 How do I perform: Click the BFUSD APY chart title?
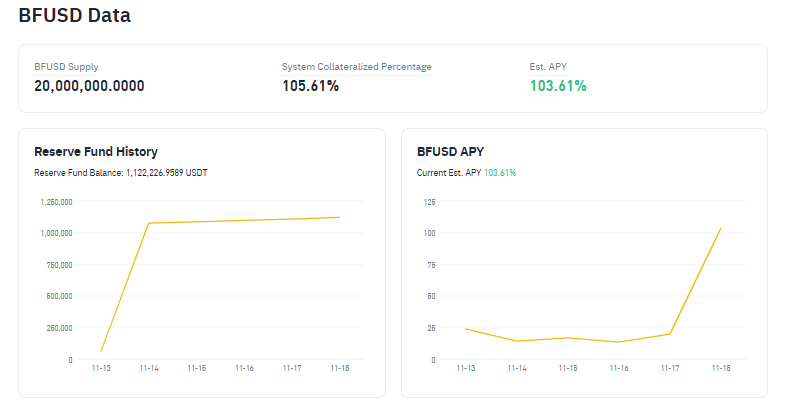pyautogui.click(x=450, y=152)
